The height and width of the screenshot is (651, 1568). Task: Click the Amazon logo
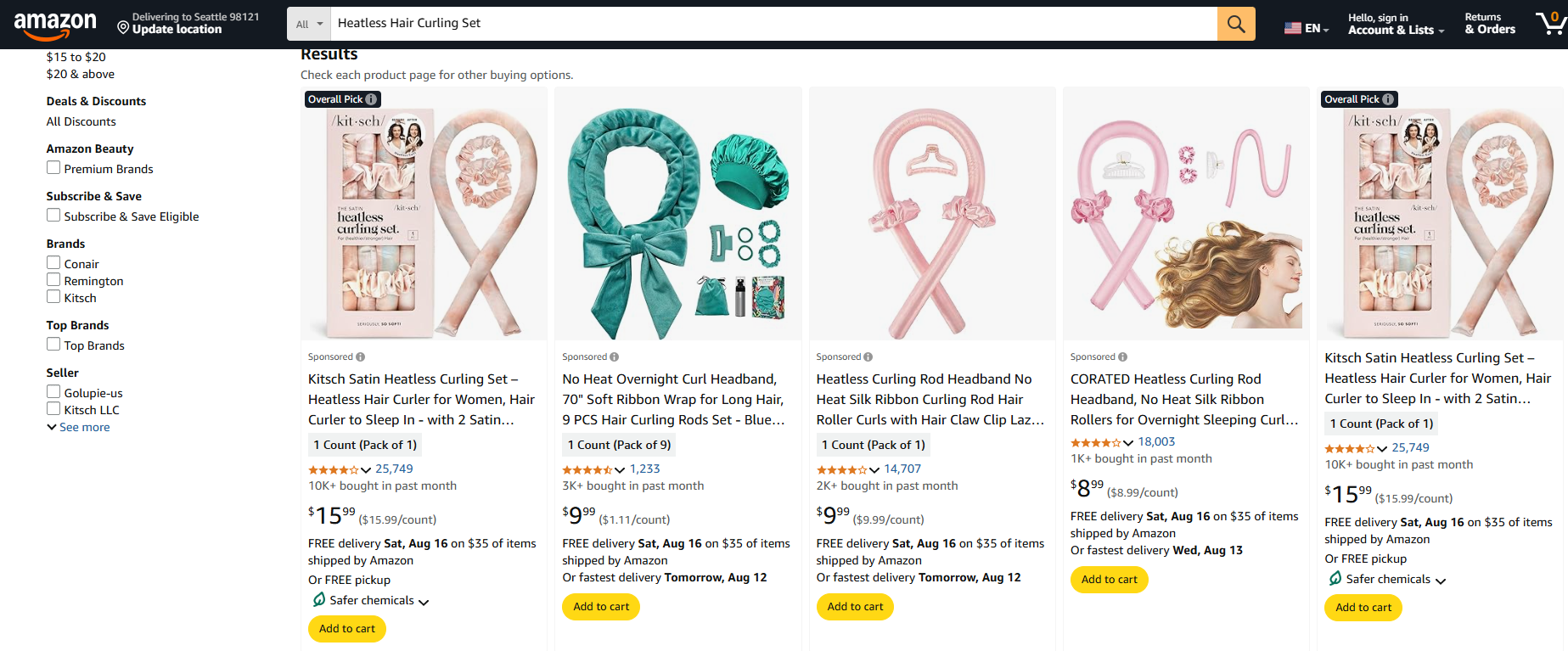click(x=55, y=25)
